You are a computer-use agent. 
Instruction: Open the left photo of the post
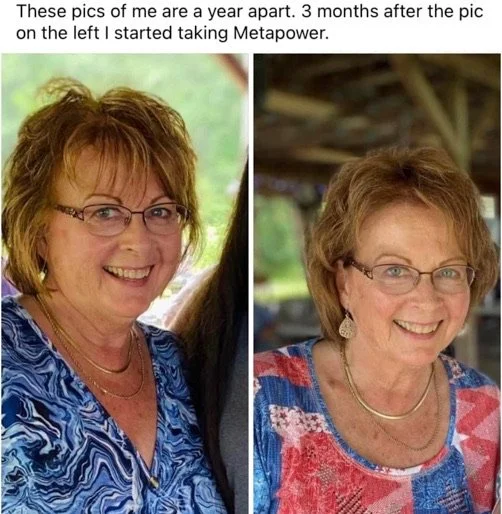coord(125,283)
